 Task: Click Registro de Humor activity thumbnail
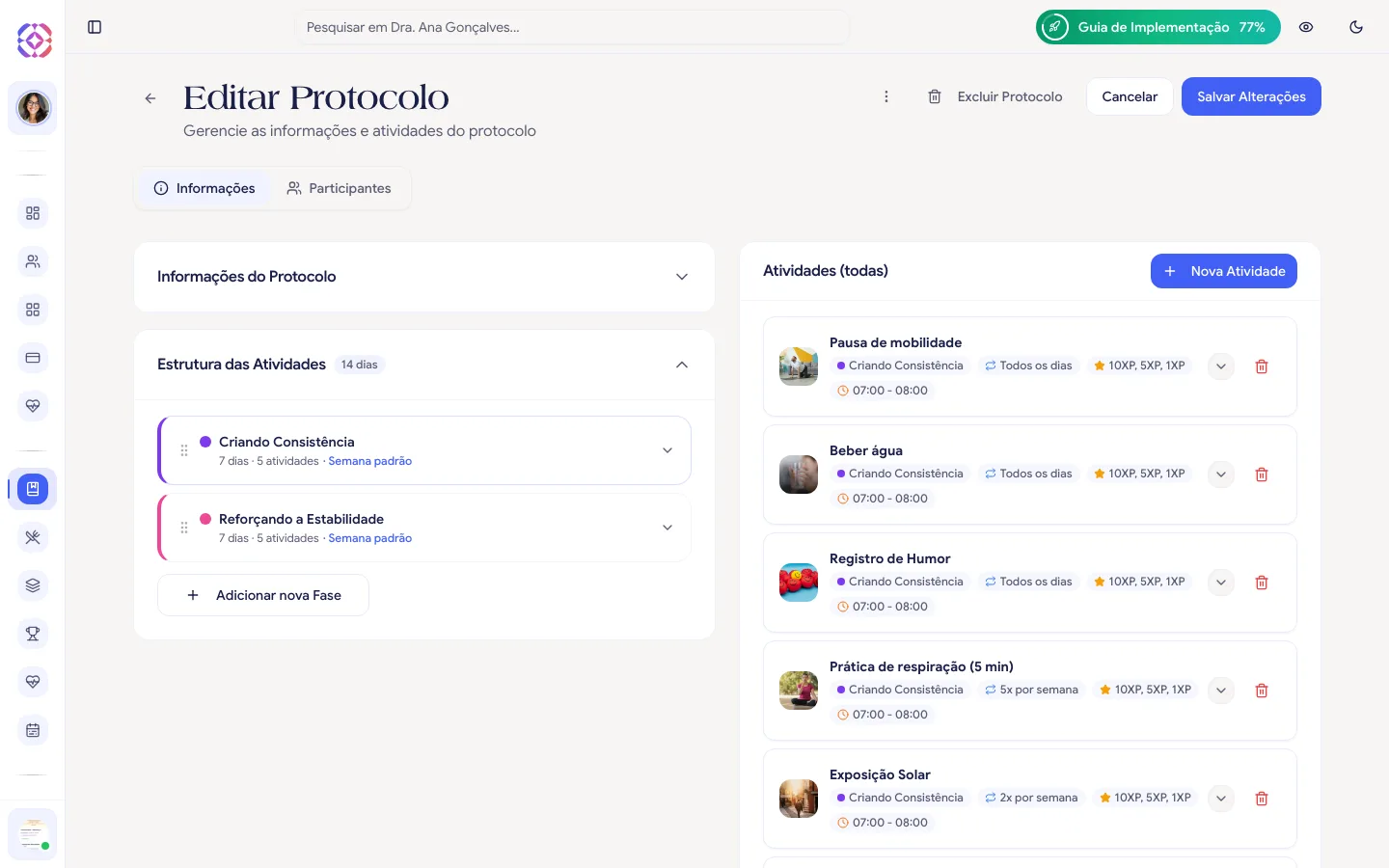tap(799, 583)
